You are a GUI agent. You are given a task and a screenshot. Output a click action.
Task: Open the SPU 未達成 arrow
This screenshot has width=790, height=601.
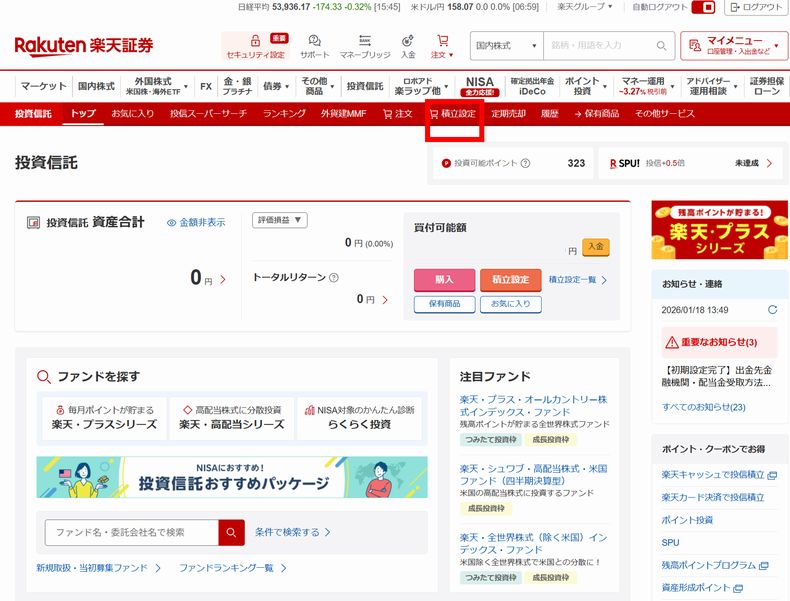point(769,163)
